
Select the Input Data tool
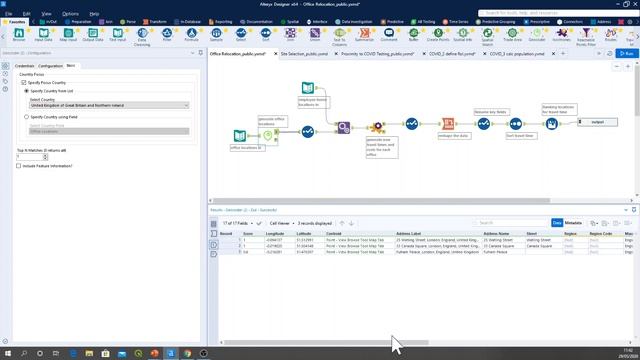point(43,34)
